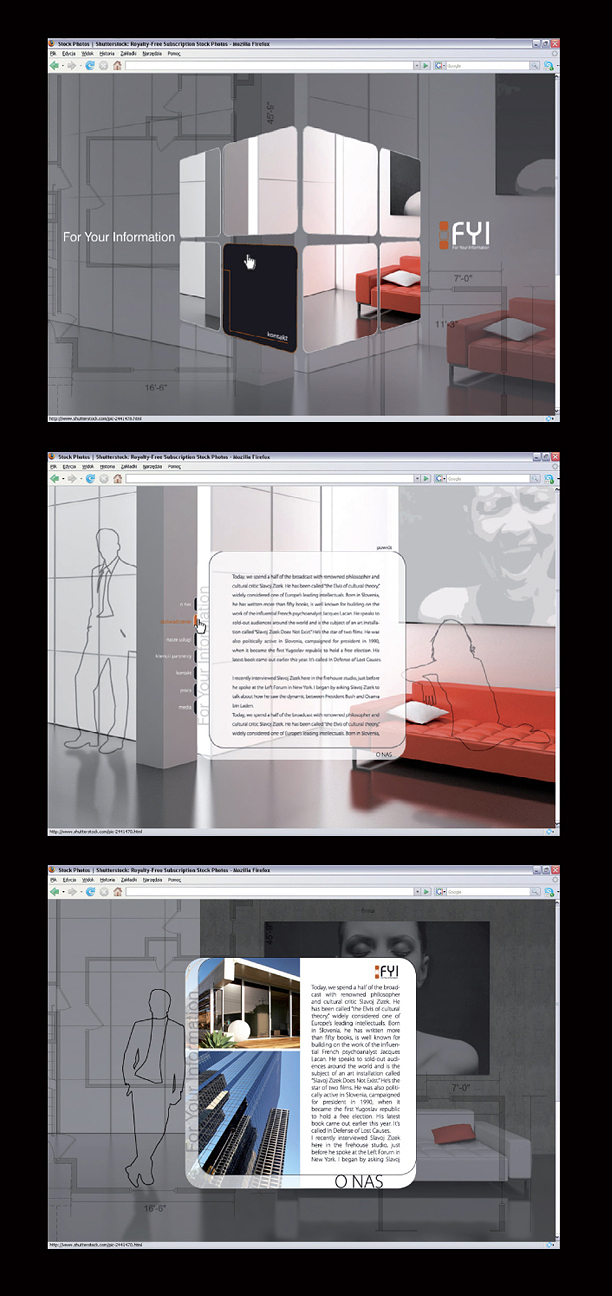Go to Home in the top browser window

tap(117, 66)
